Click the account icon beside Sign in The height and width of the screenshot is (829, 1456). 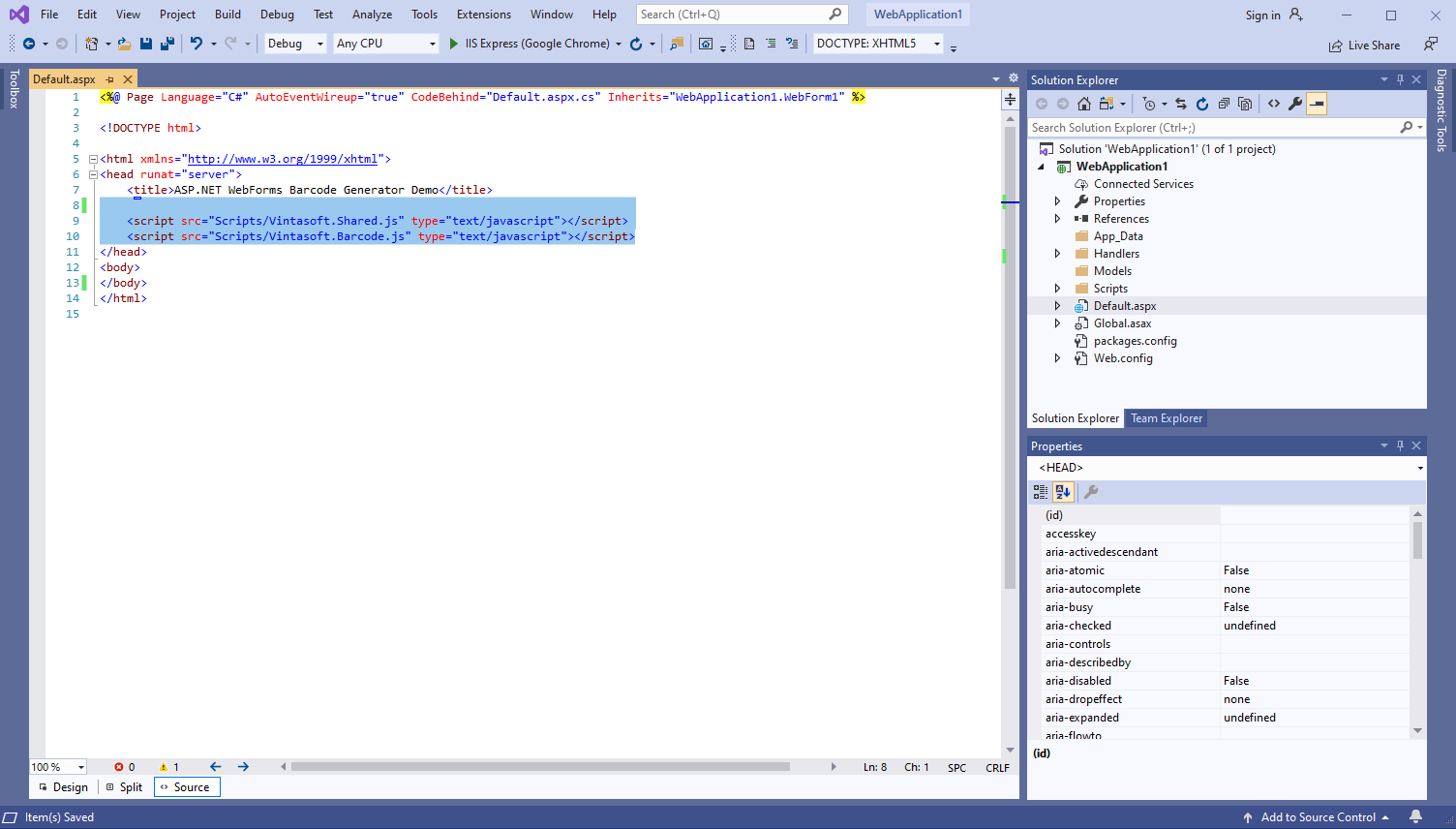point(1296,15)
